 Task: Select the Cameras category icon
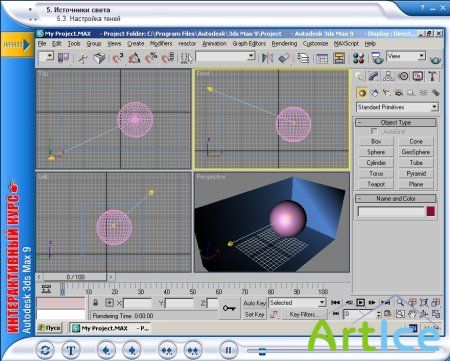coord(399,93)
